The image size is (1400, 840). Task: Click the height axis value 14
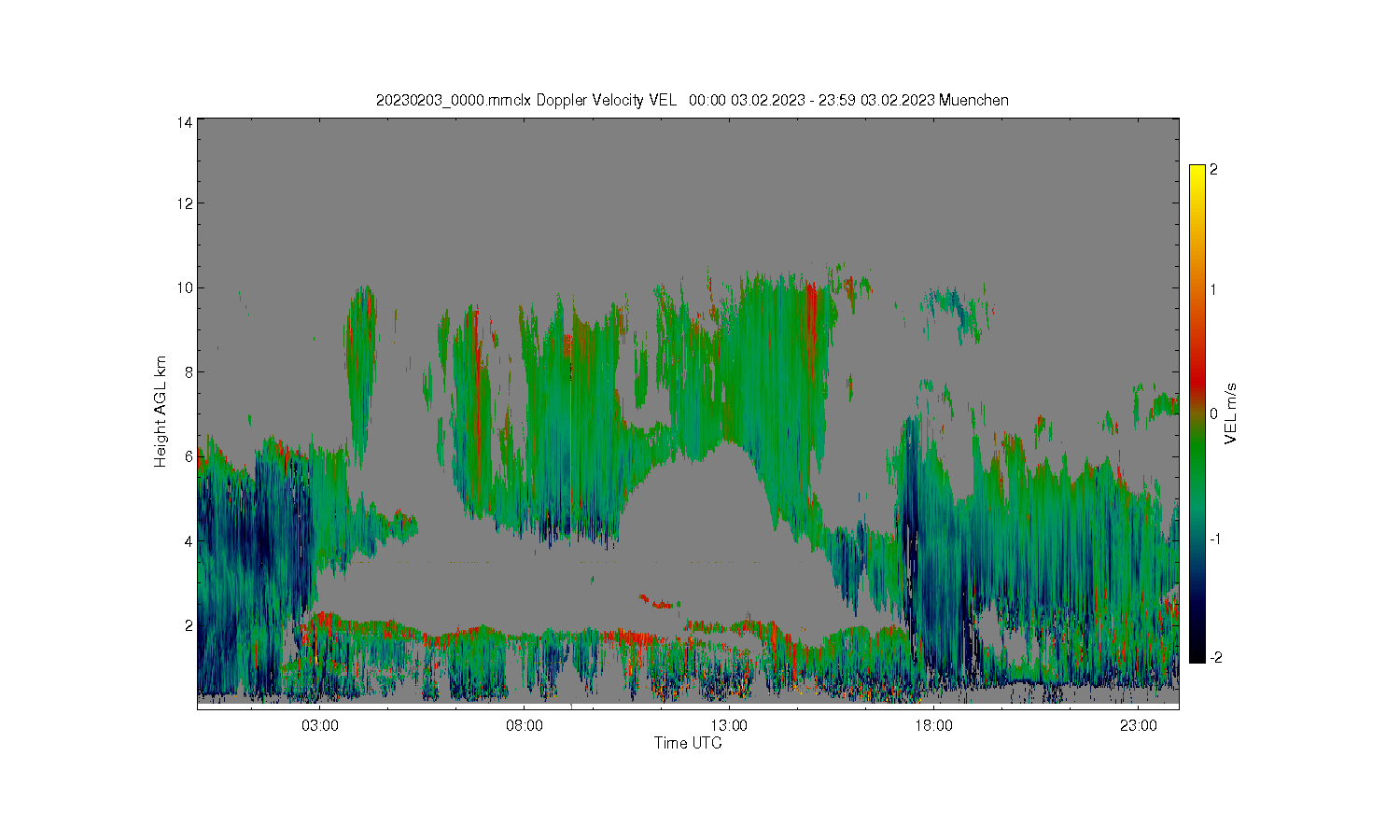pos(185,122)
